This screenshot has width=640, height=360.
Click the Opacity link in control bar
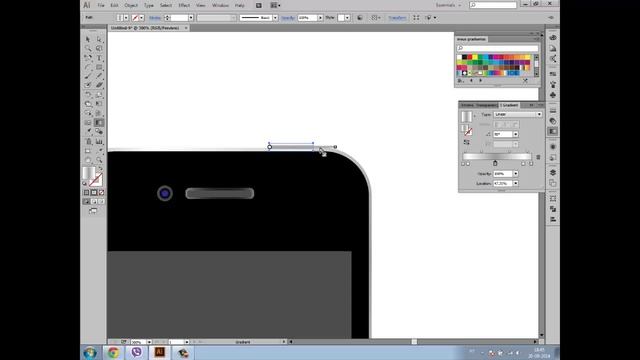pyautogui.click(x=288, y=18)
